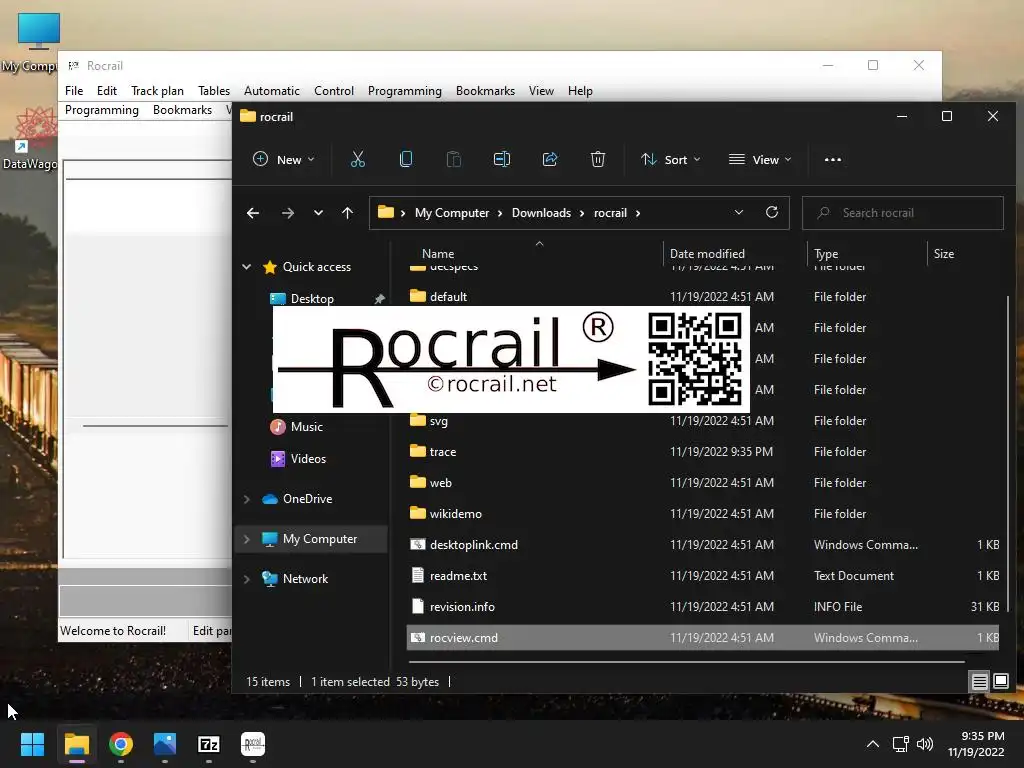This screenshot has width=1024, height=768.
Task: Sort by Name column header
Action: pos(438,253)
